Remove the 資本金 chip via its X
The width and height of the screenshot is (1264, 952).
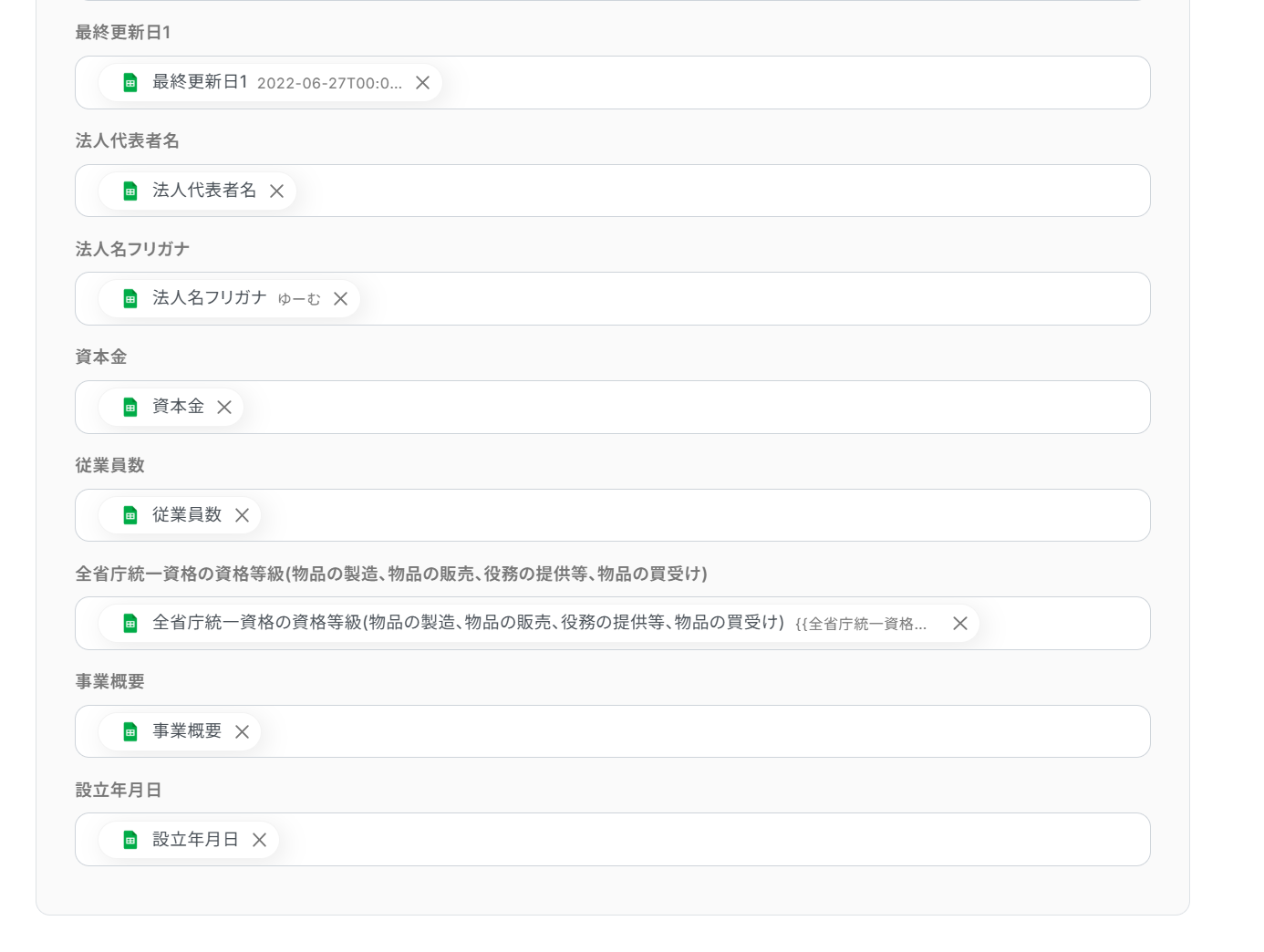click(224, 408)
